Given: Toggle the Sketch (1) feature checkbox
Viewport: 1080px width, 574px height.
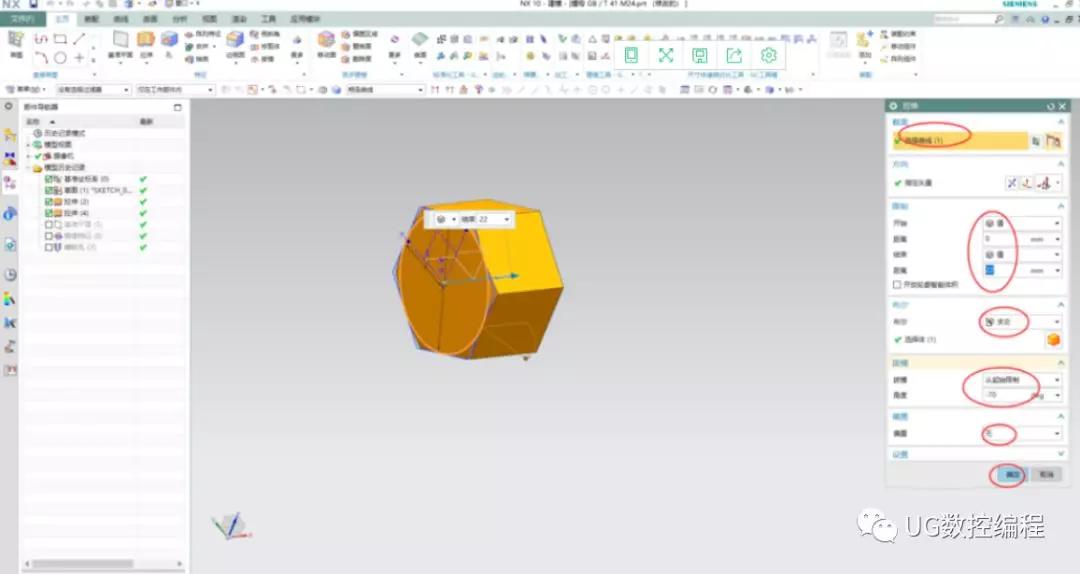Looking at the screenshot, I should point(49,190).
